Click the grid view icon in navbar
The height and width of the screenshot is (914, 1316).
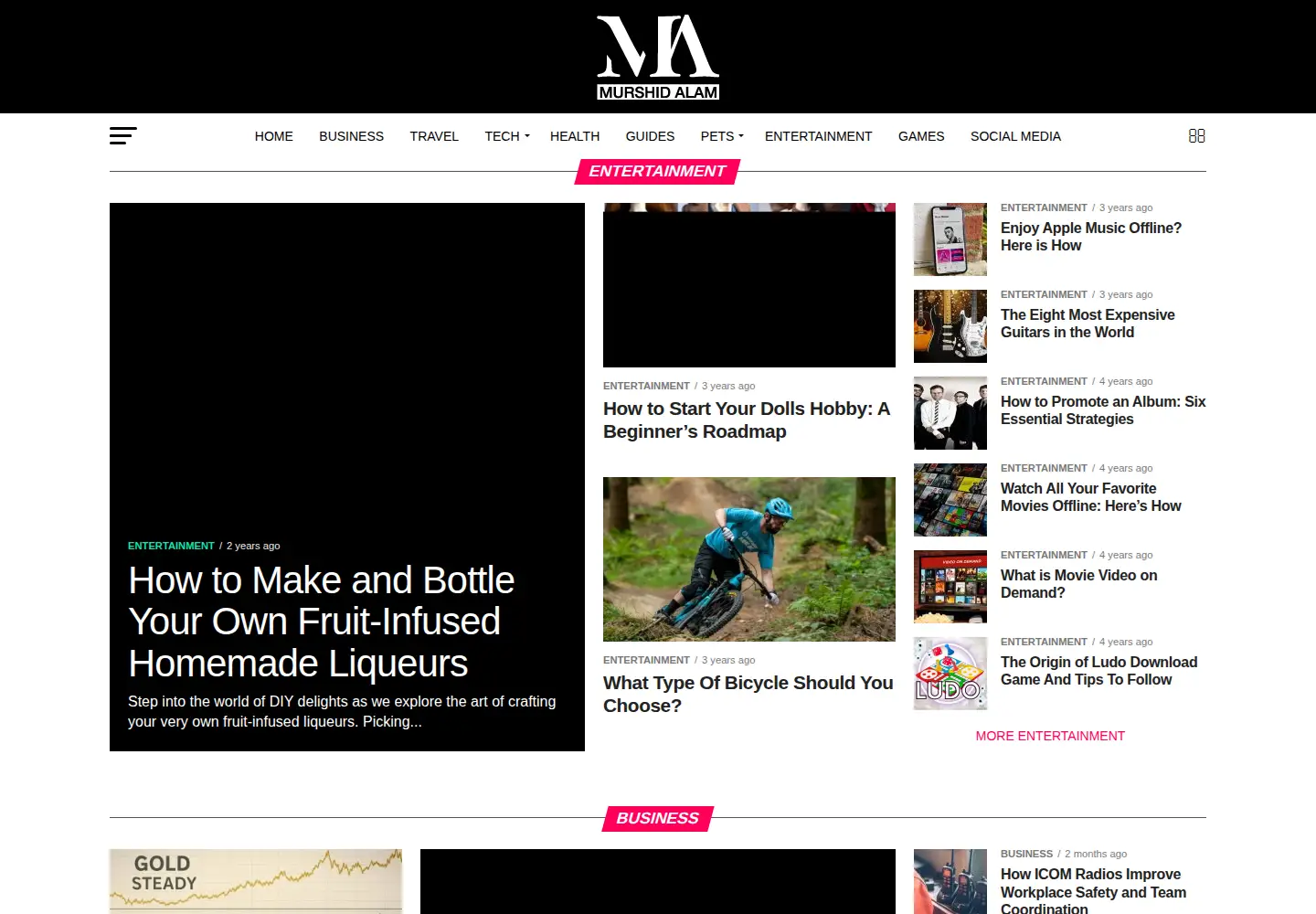(1196, 136)
